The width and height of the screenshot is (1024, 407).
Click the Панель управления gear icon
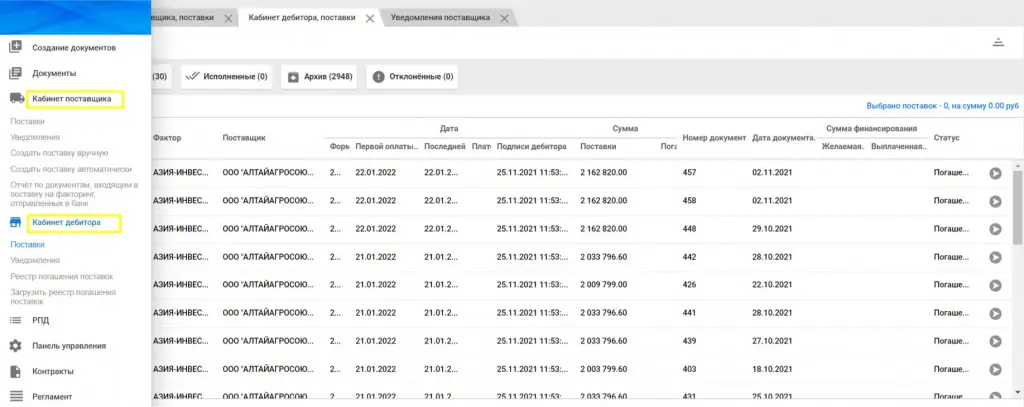[15, 346]
